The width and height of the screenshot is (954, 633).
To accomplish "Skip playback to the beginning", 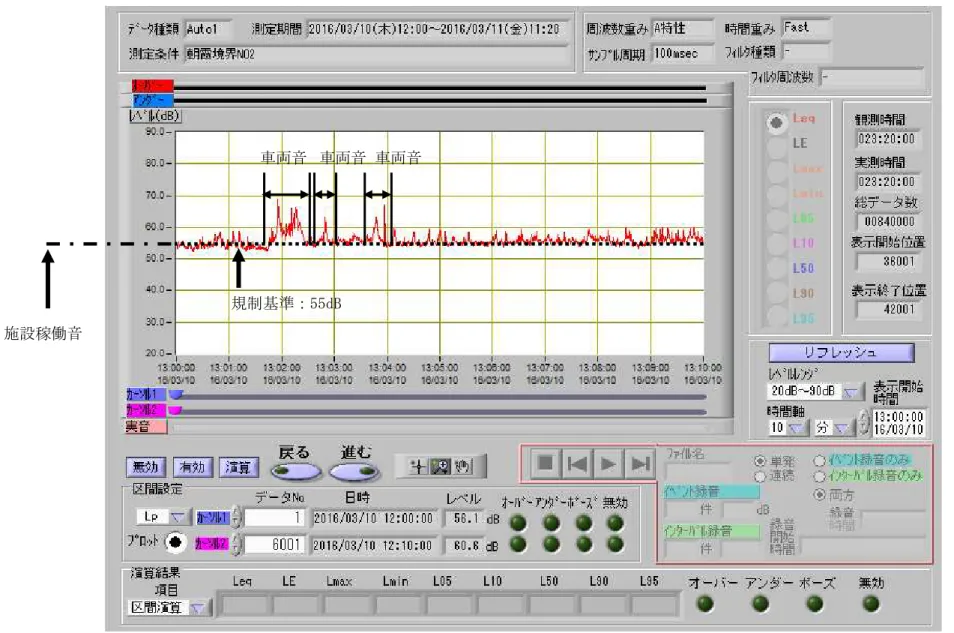I will 577,464.
